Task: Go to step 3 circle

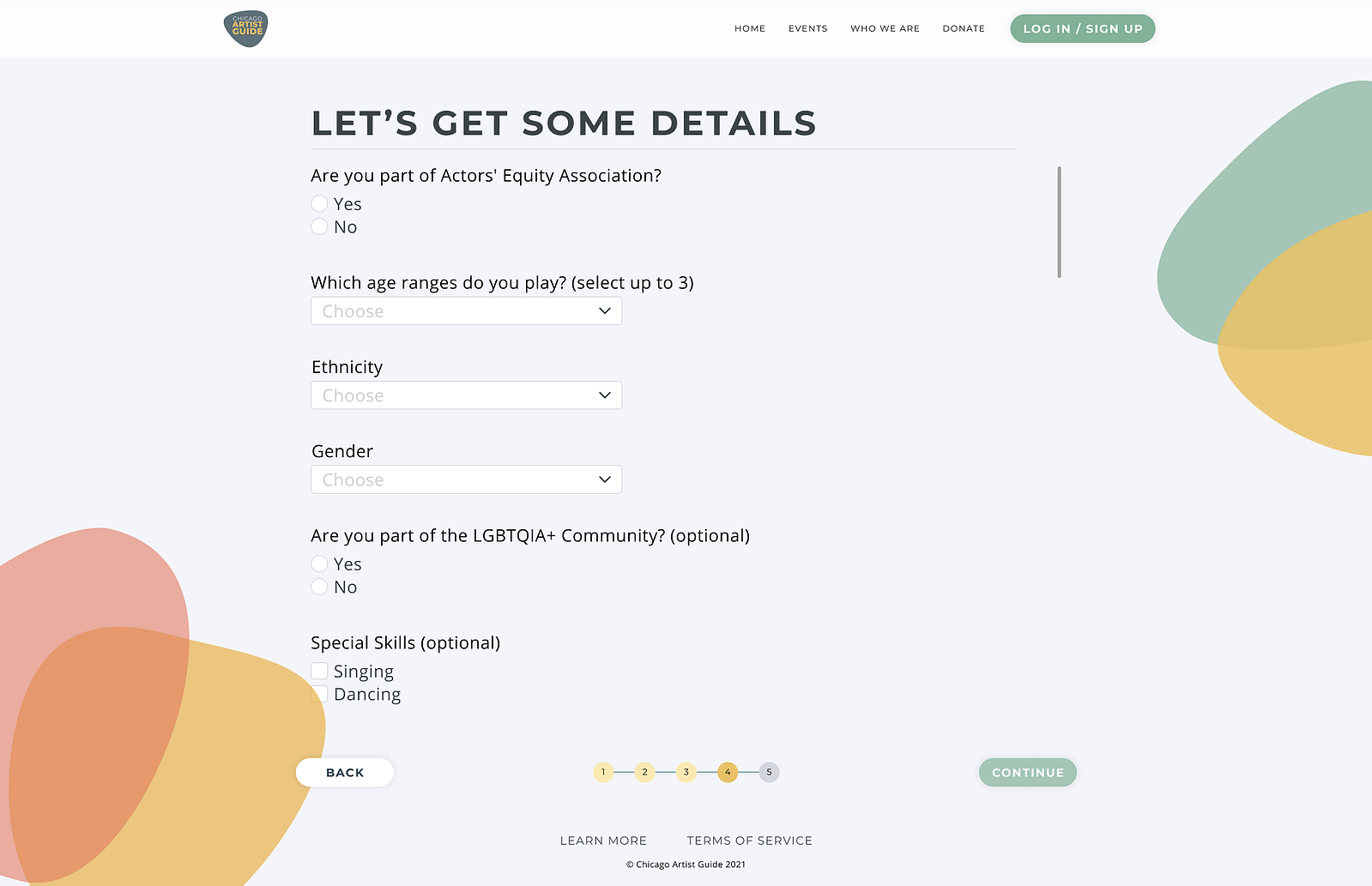Action: [686, 772]
